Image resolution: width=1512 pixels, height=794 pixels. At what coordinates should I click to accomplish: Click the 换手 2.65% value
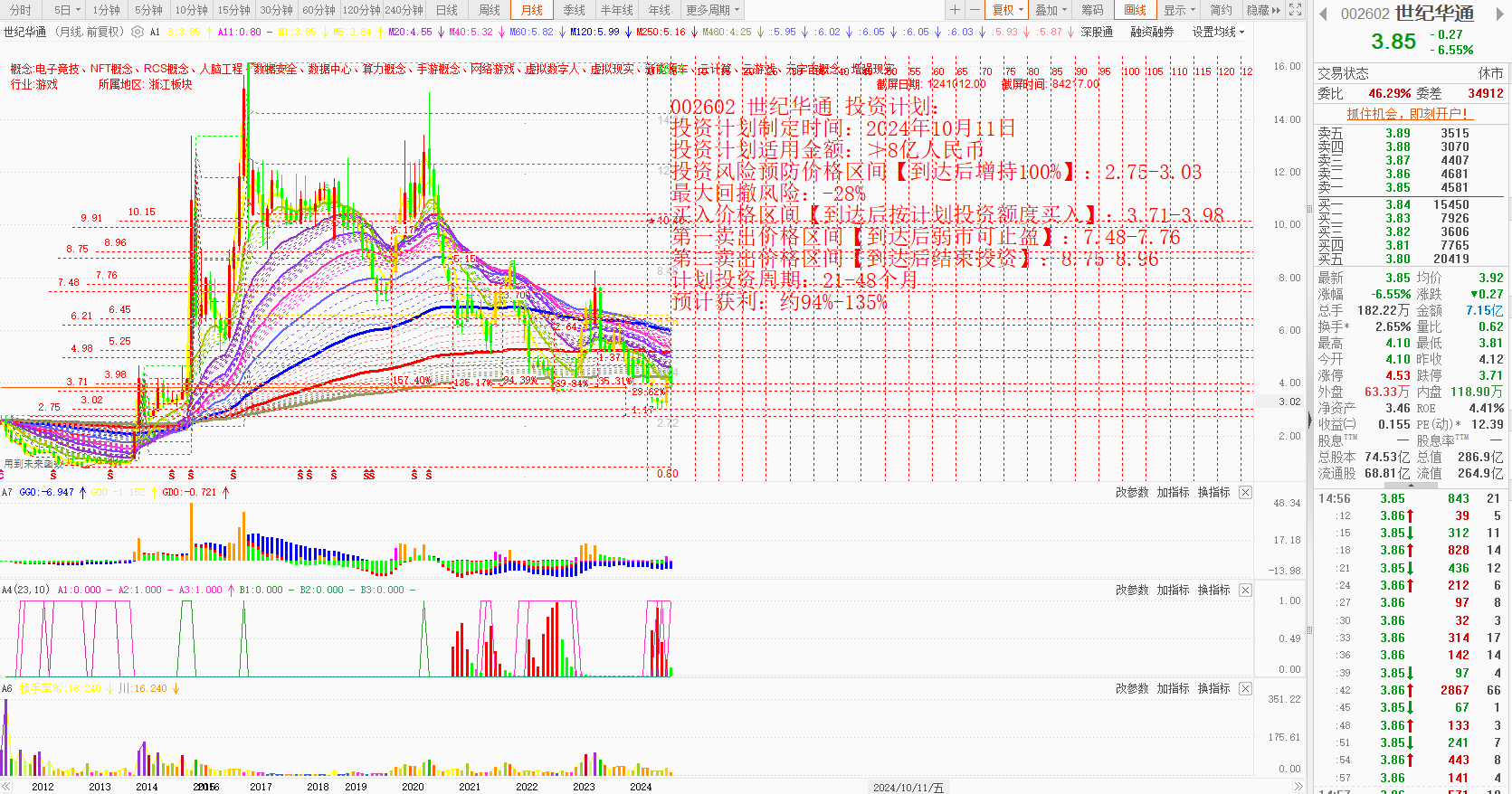1393,326
